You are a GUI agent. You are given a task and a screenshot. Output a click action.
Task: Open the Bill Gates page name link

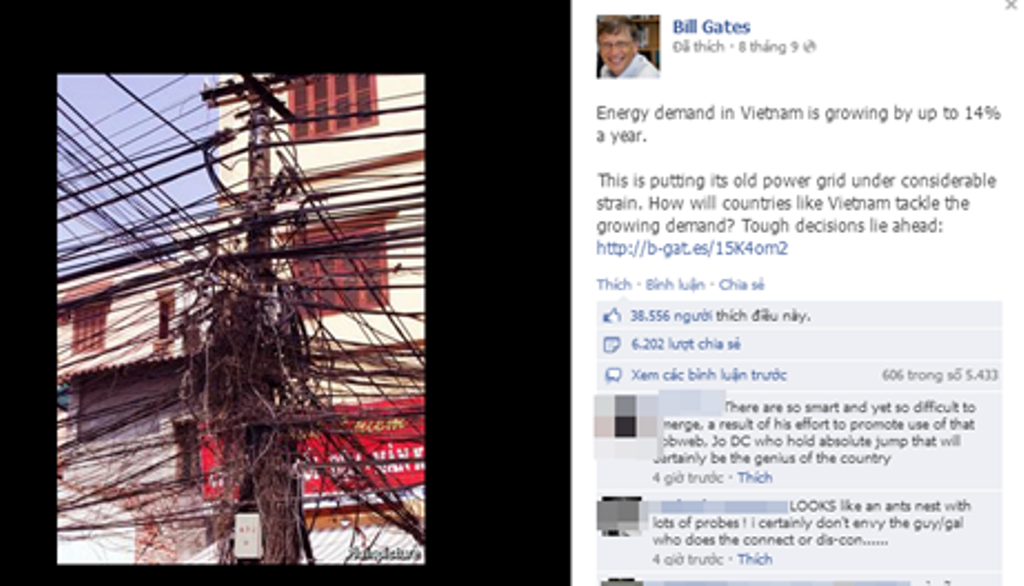[711, 27]
